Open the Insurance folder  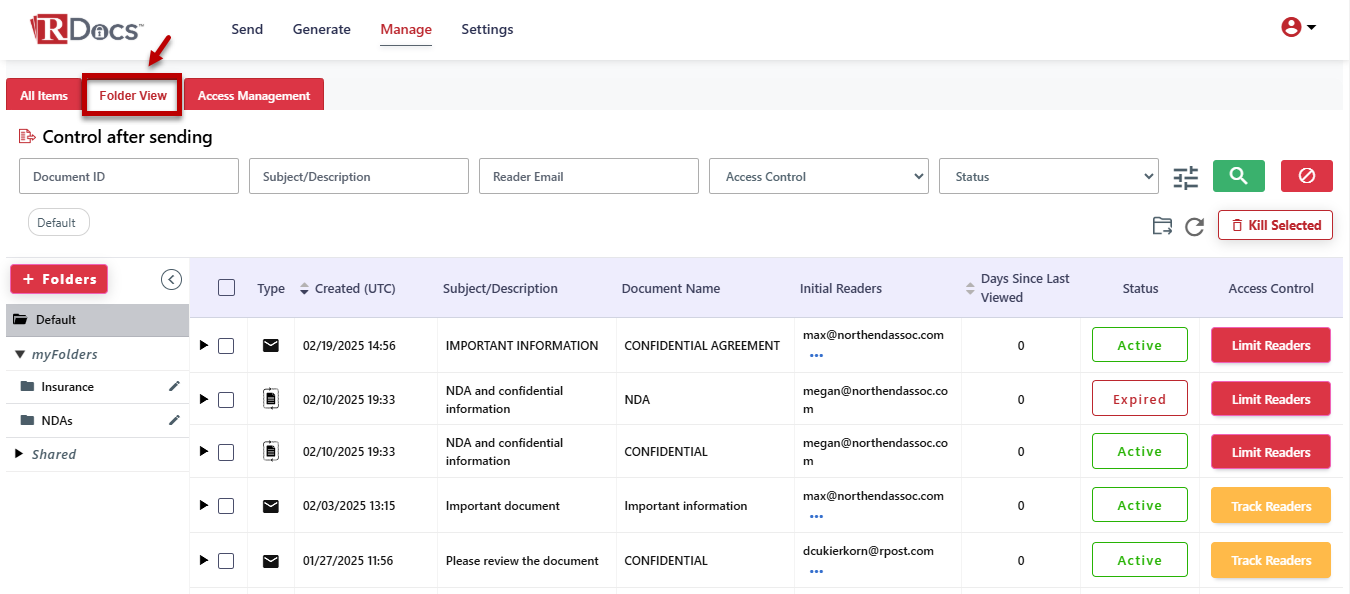(x=67, y=386)
